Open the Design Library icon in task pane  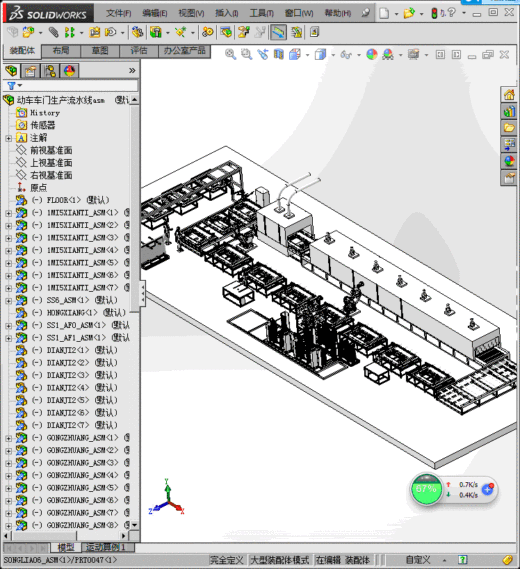coord(509,111)
